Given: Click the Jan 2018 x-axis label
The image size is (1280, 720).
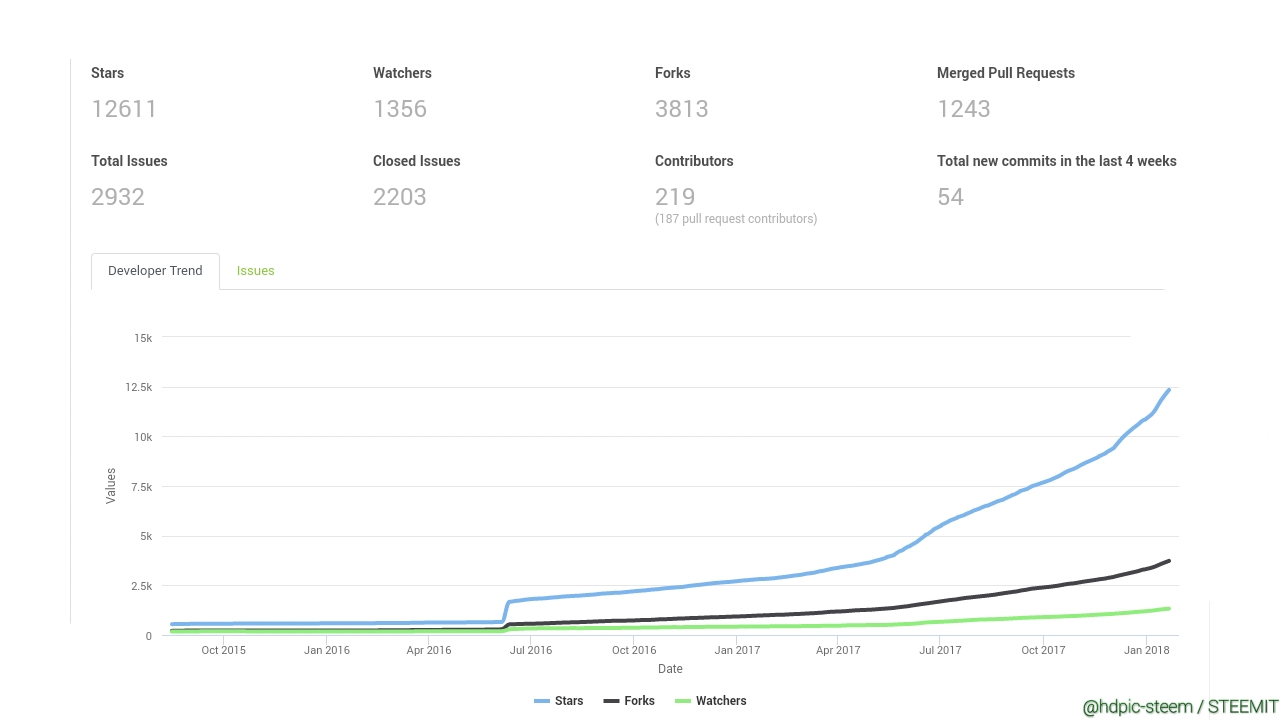Looking at the screenshot, I should click(x=1146, y=650).
